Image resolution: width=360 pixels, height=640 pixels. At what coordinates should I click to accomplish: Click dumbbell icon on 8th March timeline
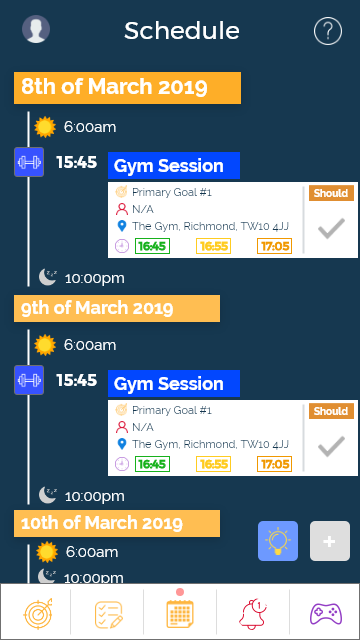click(x=29, y=162)
